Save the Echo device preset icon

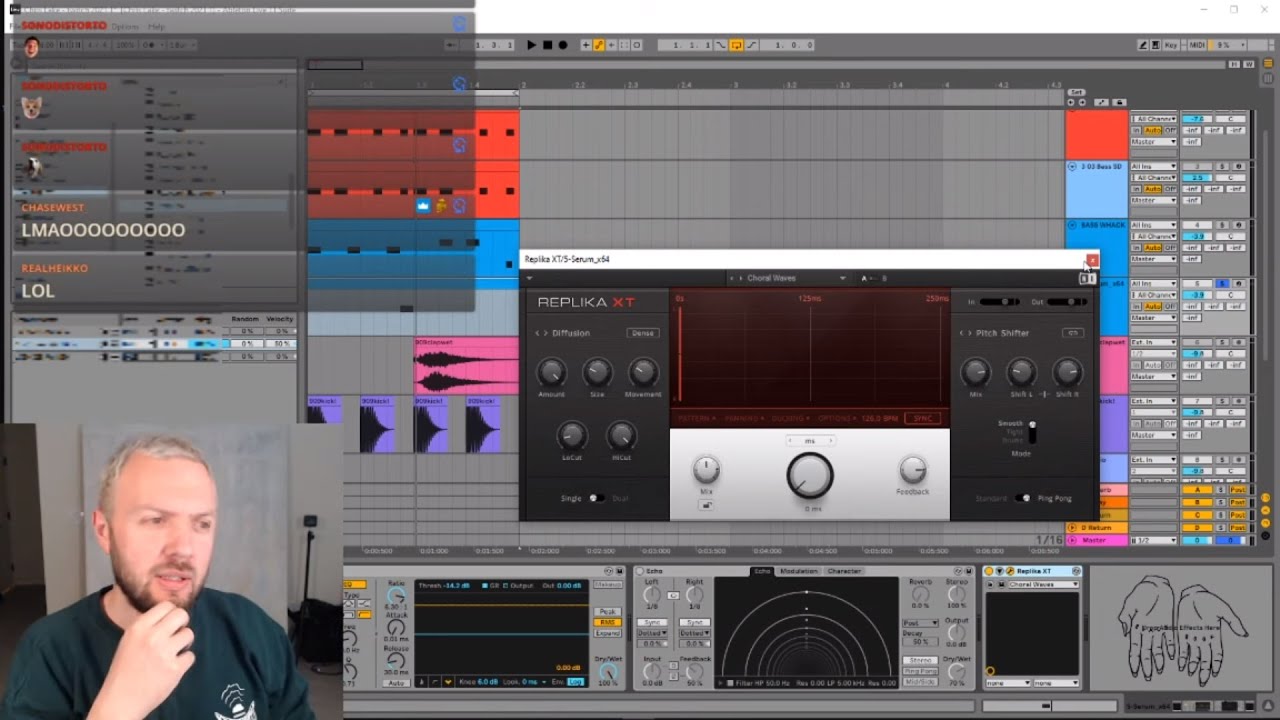coord(969,571)
